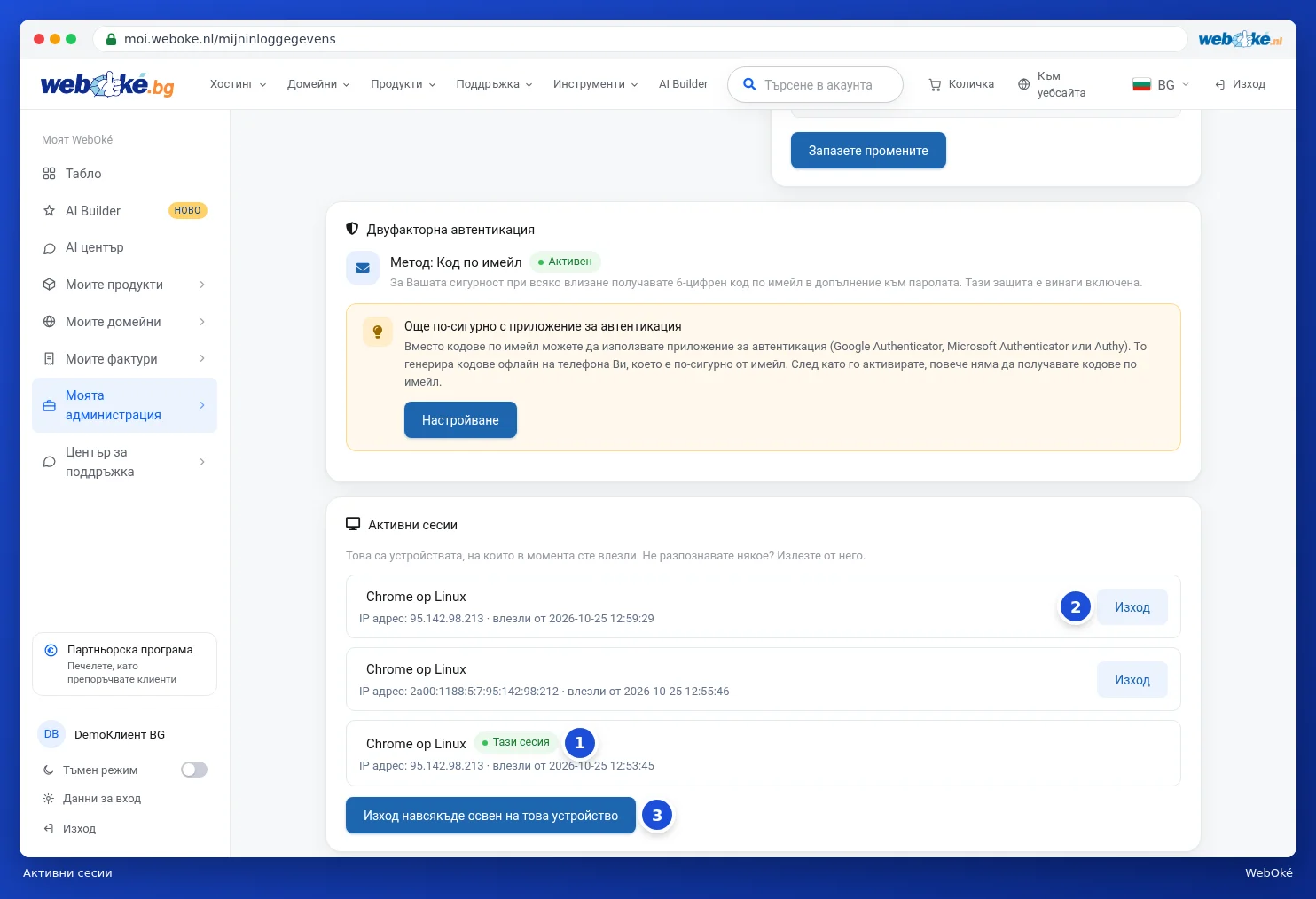Open the Продукти dropdown menu

(403, 84)
